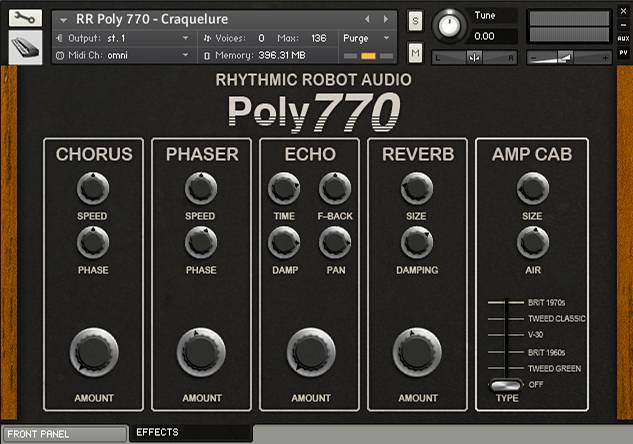Select V-30 cabinet type
Screen dimensions: 633x444
pyautogui.click(x=535, y=335)
